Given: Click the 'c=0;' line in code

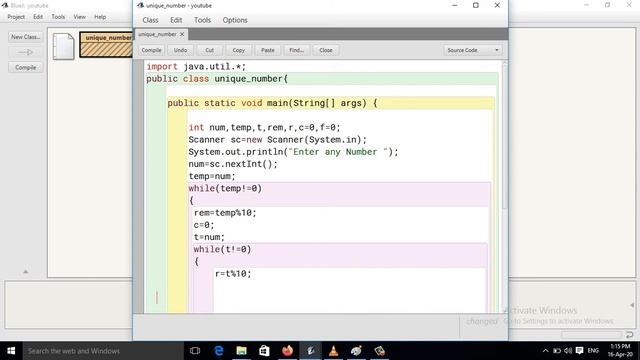Looking at the screenshot, I should (204, 225).
